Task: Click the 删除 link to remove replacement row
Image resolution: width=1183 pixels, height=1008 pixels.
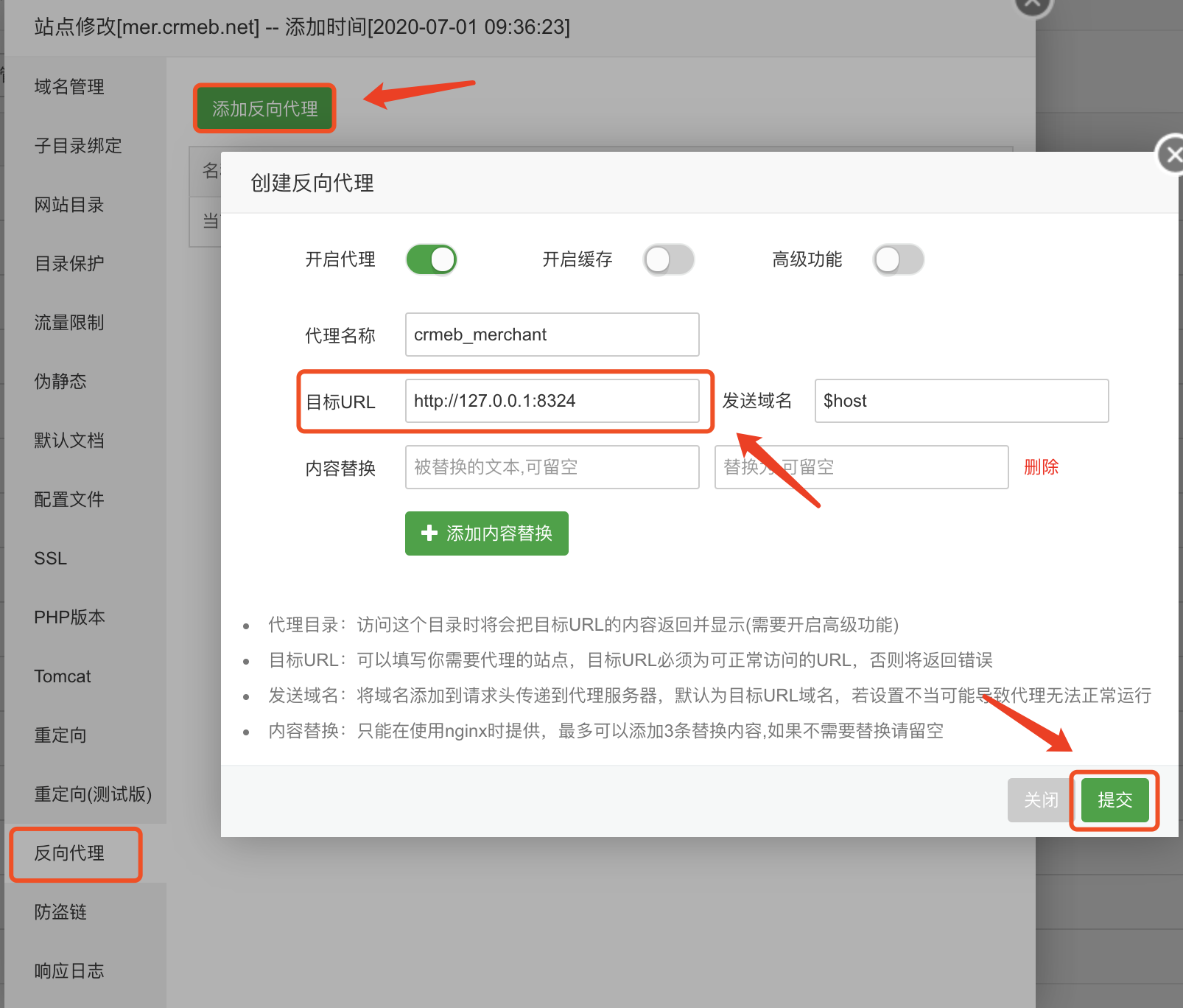Action: (1041, 466)
